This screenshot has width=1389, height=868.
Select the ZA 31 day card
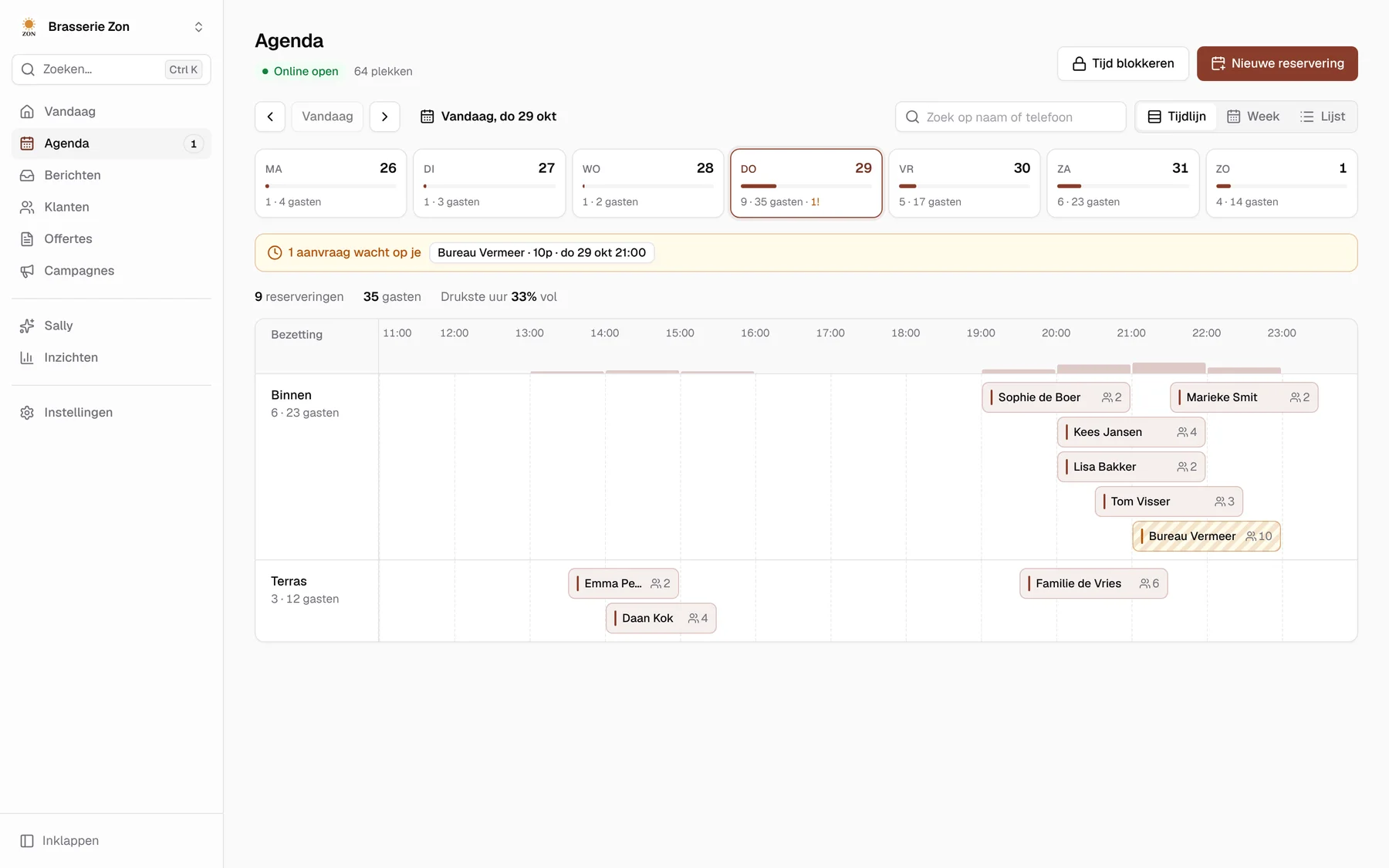point(1123,184)
